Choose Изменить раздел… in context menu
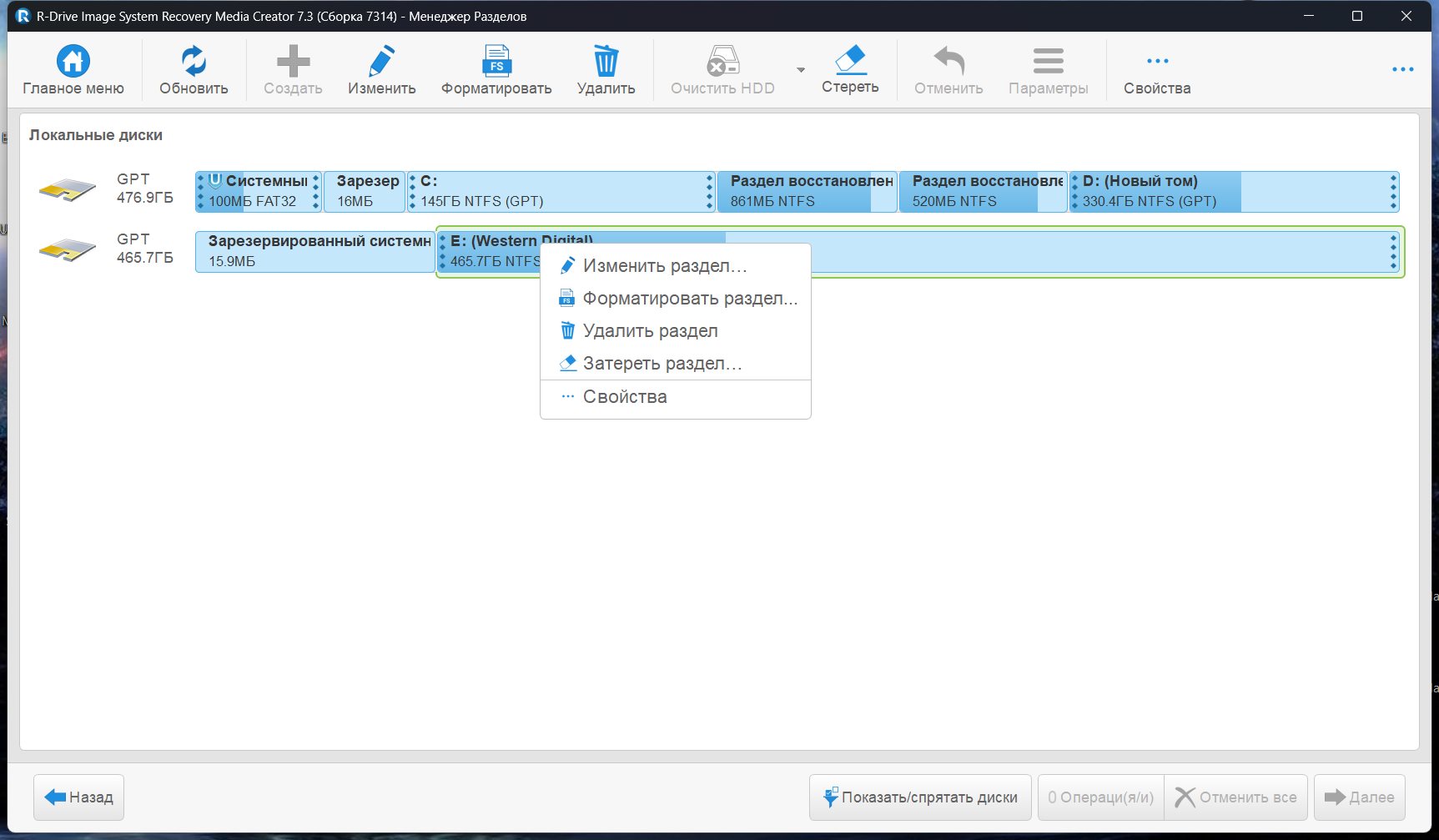 pyautogui.click(x=664, y=266)
